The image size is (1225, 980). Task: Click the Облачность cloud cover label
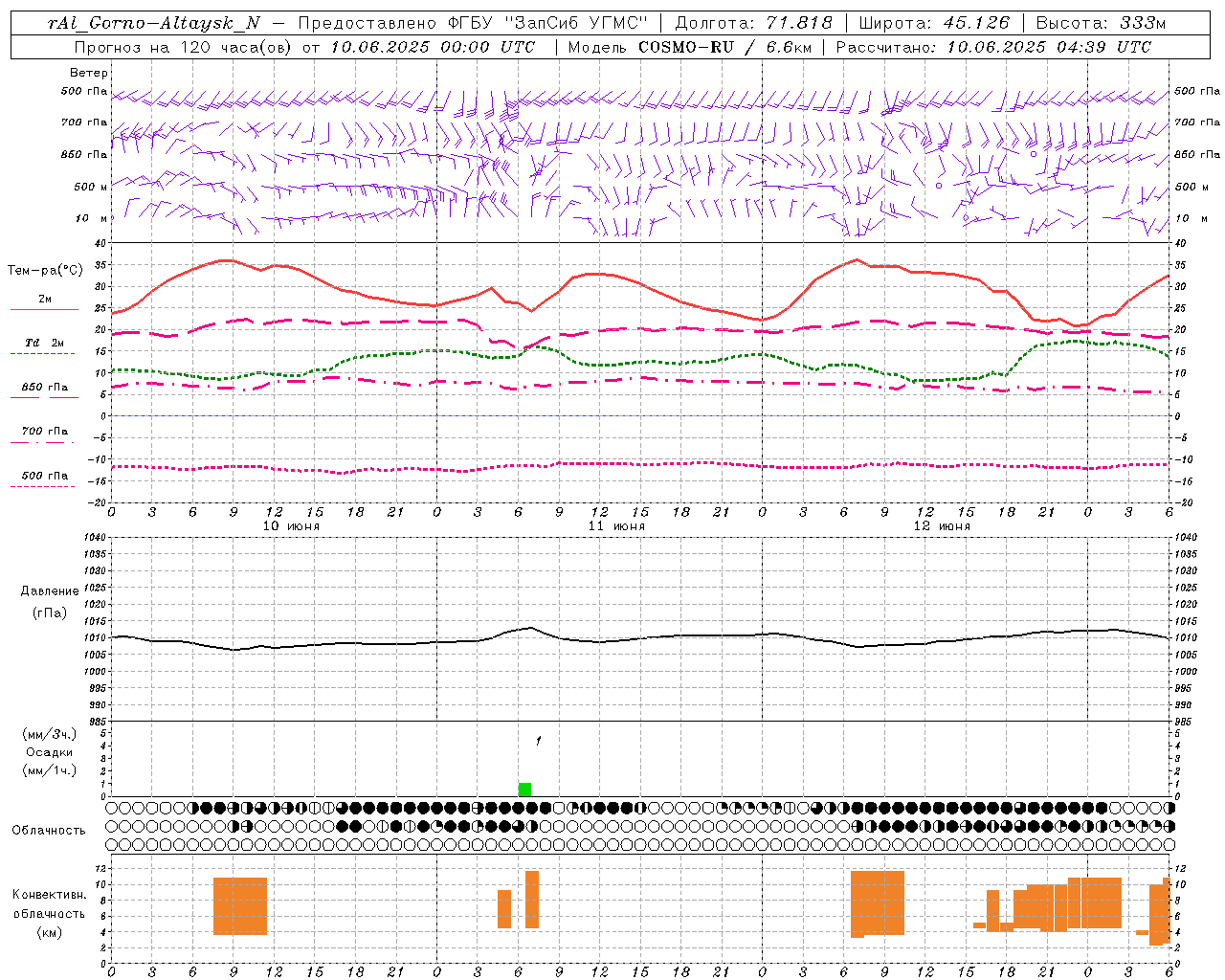(x=49, y=831)
